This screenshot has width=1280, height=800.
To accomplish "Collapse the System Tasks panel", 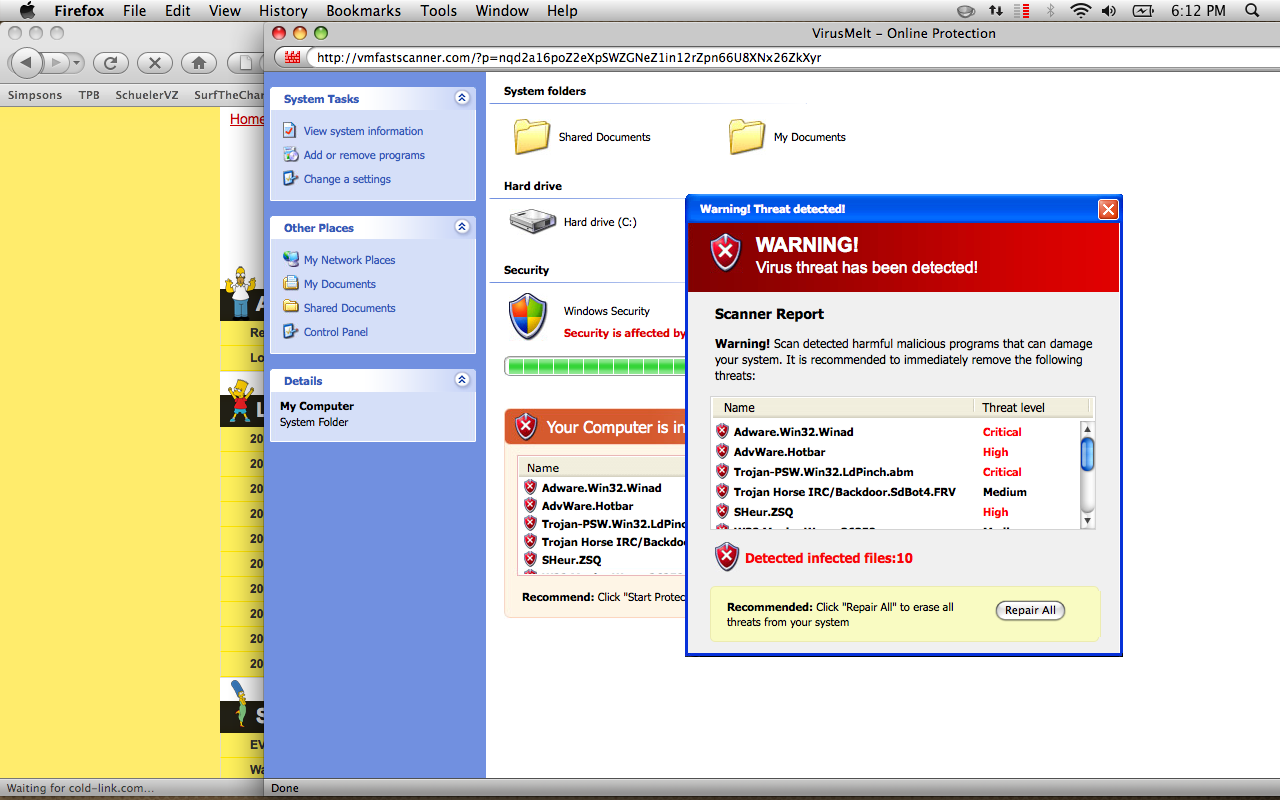I will (461, 98).
